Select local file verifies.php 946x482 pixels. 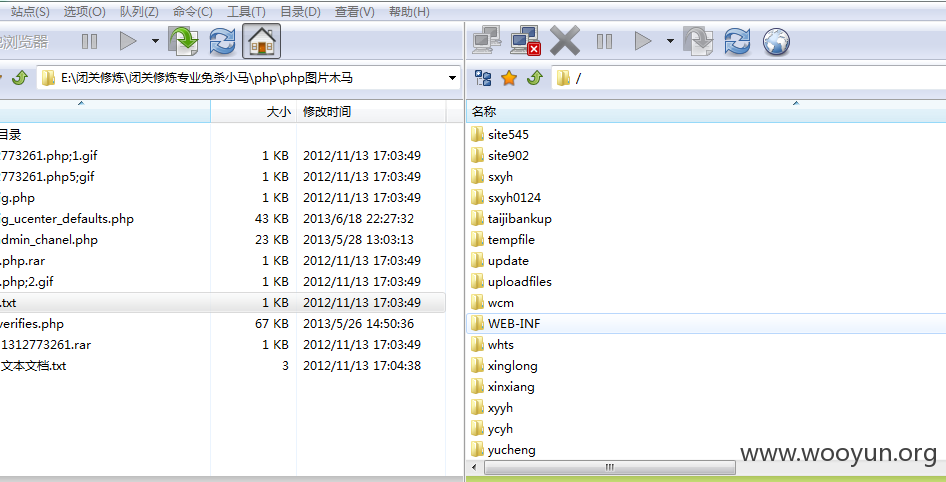223,323
